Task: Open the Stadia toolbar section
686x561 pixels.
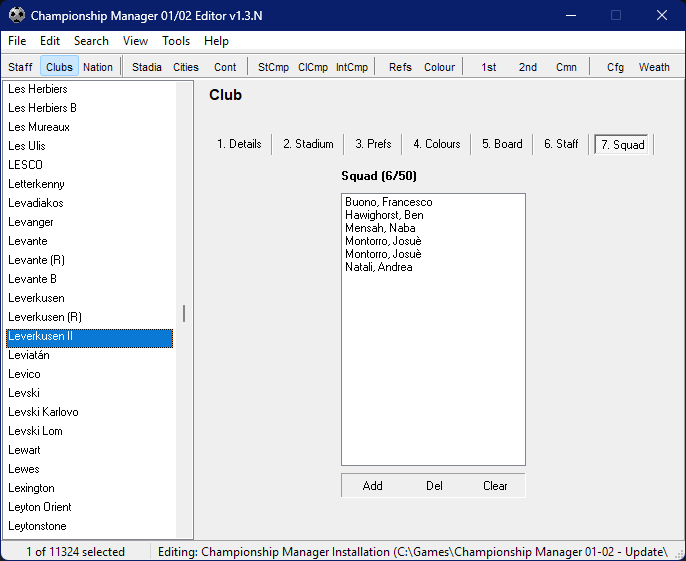Action: coord(147,67)
